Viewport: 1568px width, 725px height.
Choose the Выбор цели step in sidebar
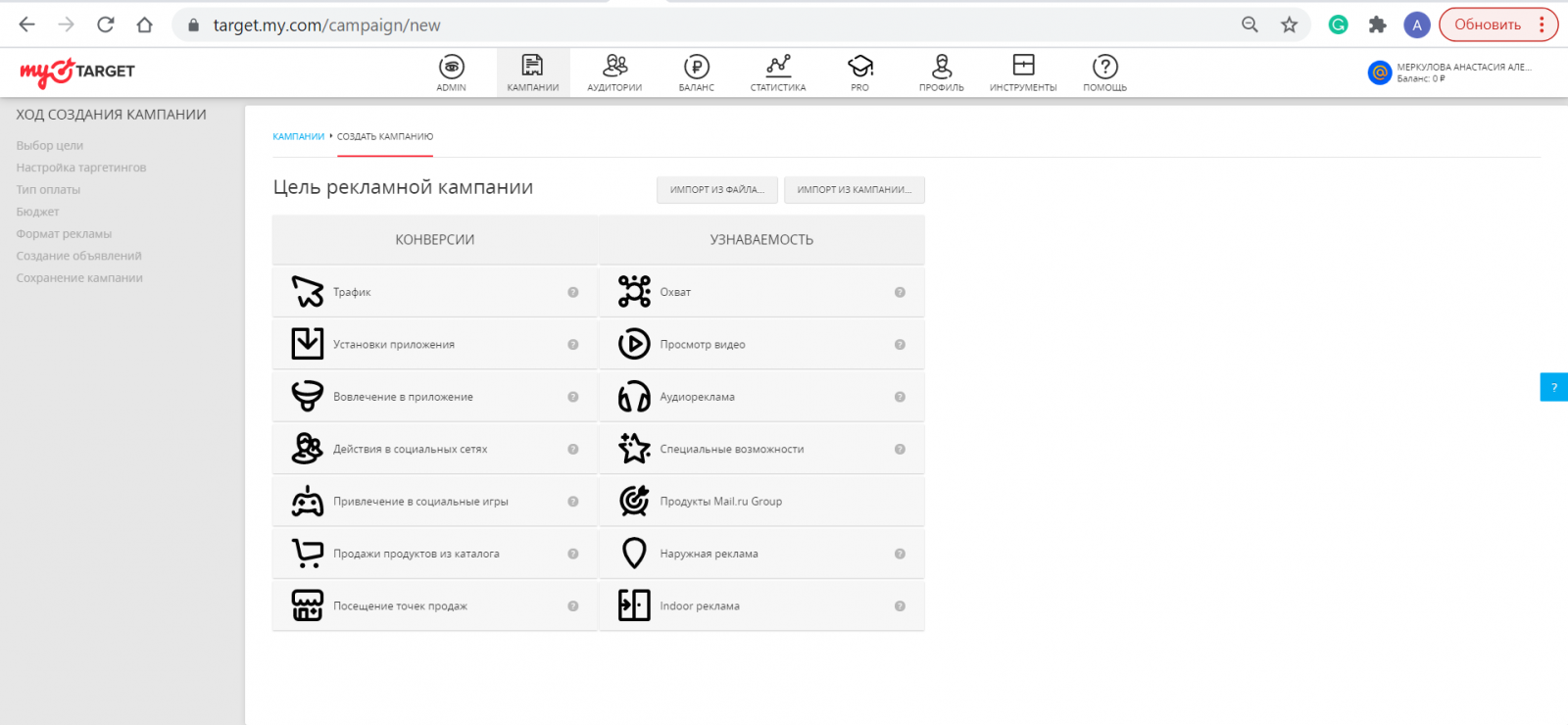click(x=50, y=146)
